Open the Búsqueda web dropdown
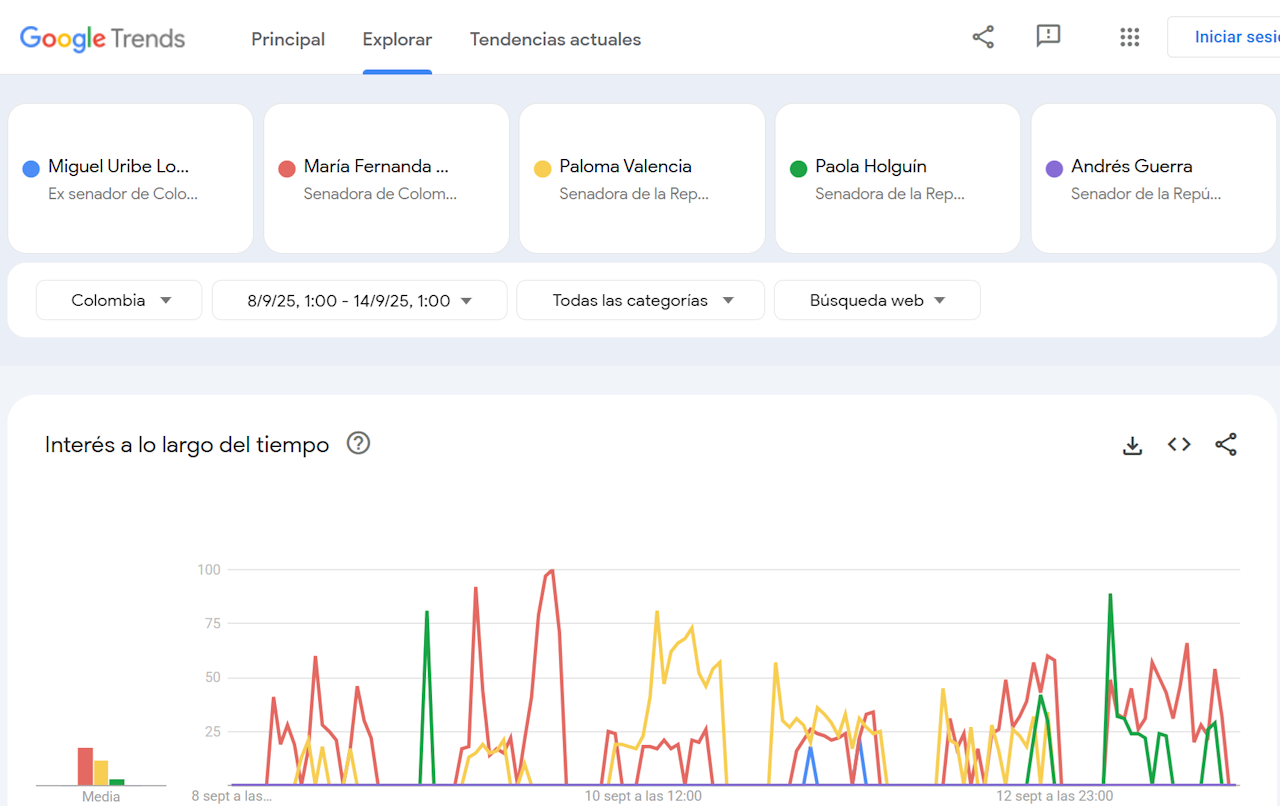1280x806 pixels. click(x=877, y=300)
